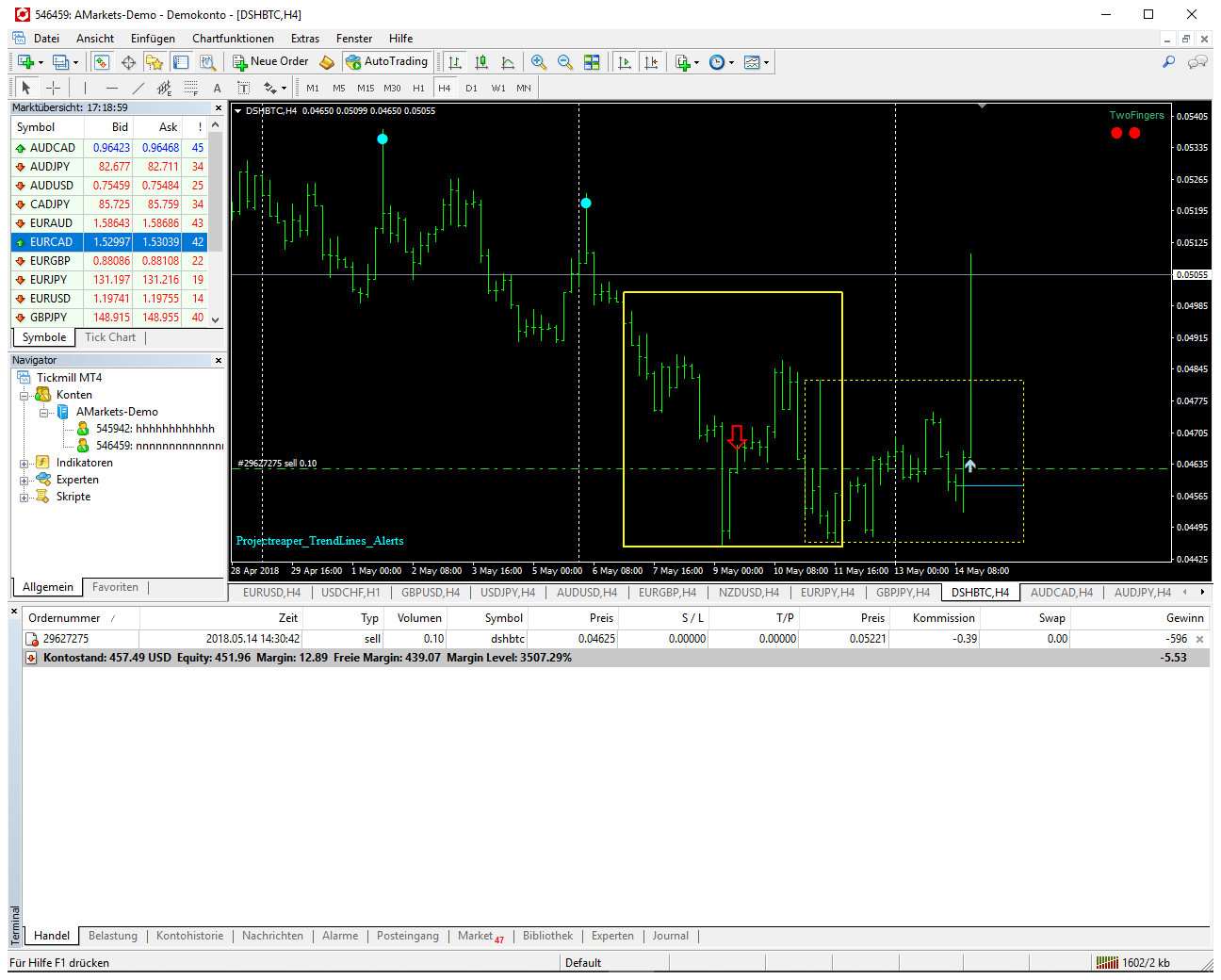Switch to the Kontohistorie tab
Viewport: 1221px width, 980px height.
click(x=190, y=936)
